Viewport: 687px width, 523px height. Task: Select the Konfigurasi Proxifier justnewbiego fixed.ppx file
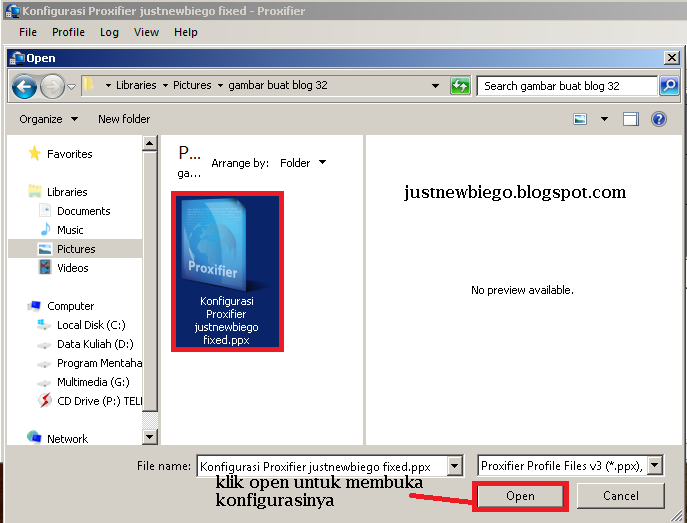[x=227, y=271]
